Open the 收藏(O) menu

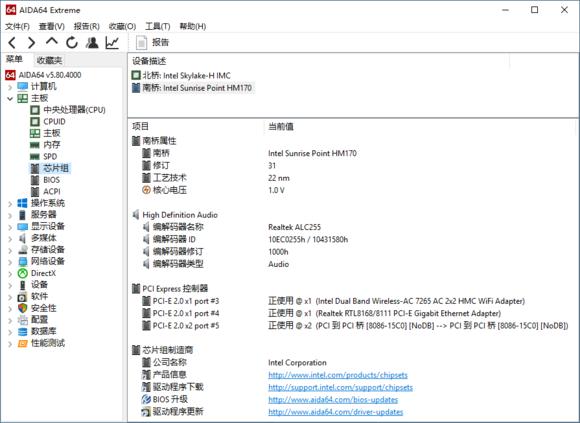click(122, 26)
